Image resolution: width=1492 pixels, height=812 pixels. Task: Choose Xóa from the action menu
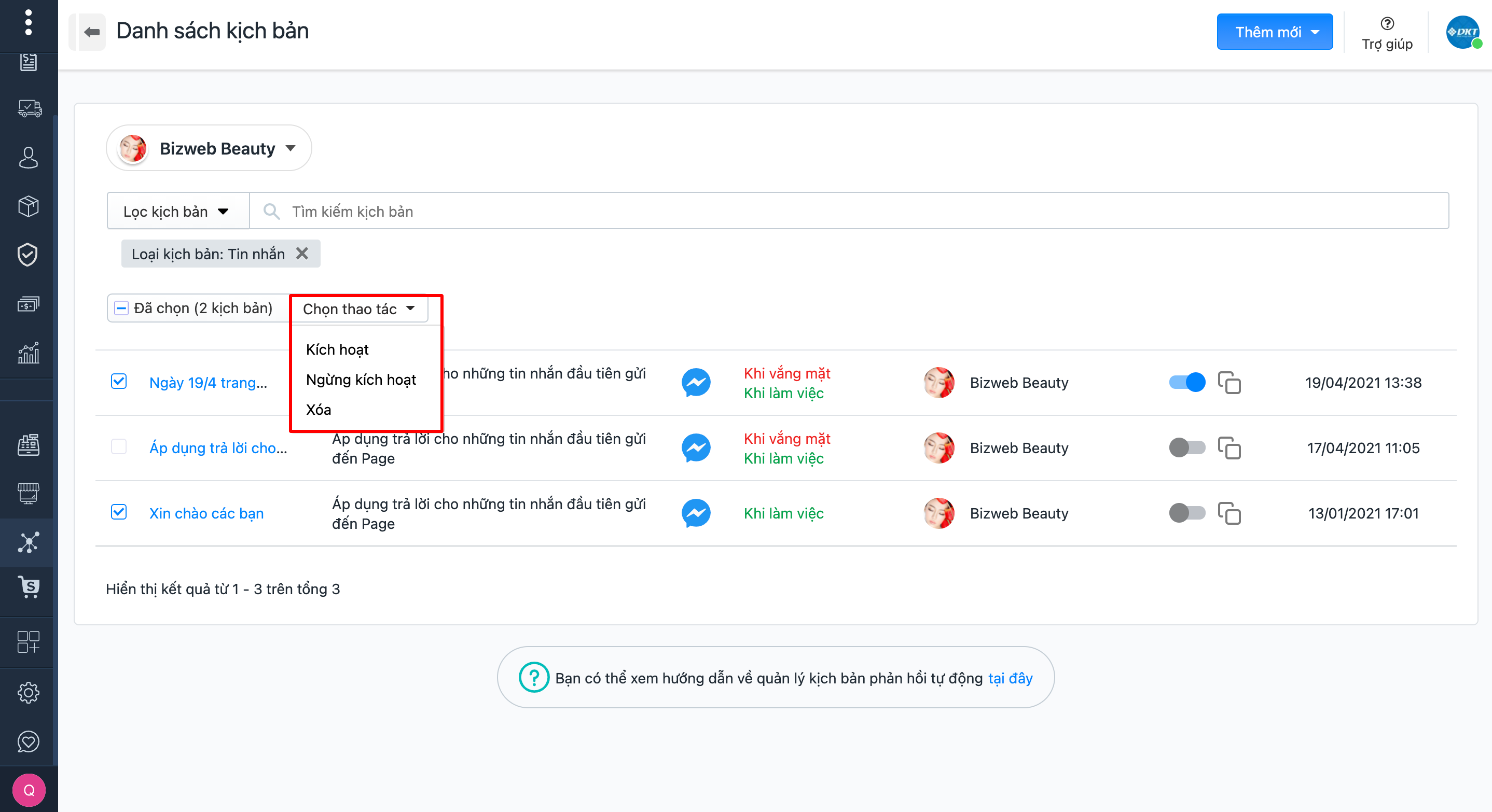tap(318, 410)
